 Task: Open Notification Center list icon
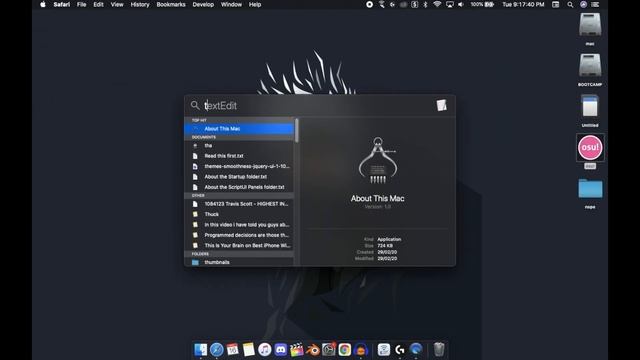pyautogui.click(x=596, y=4)
